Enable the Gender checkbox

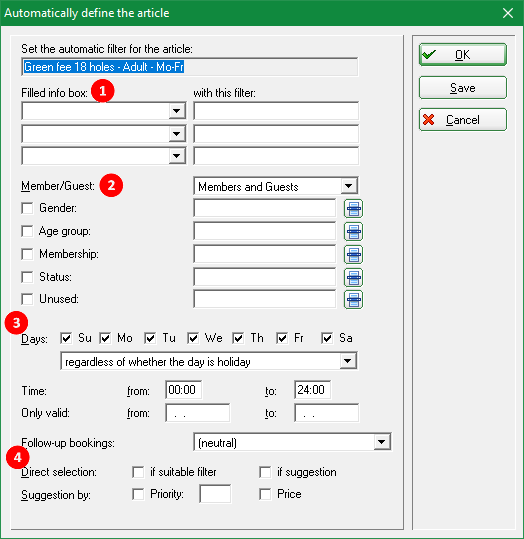pos(27,208)
